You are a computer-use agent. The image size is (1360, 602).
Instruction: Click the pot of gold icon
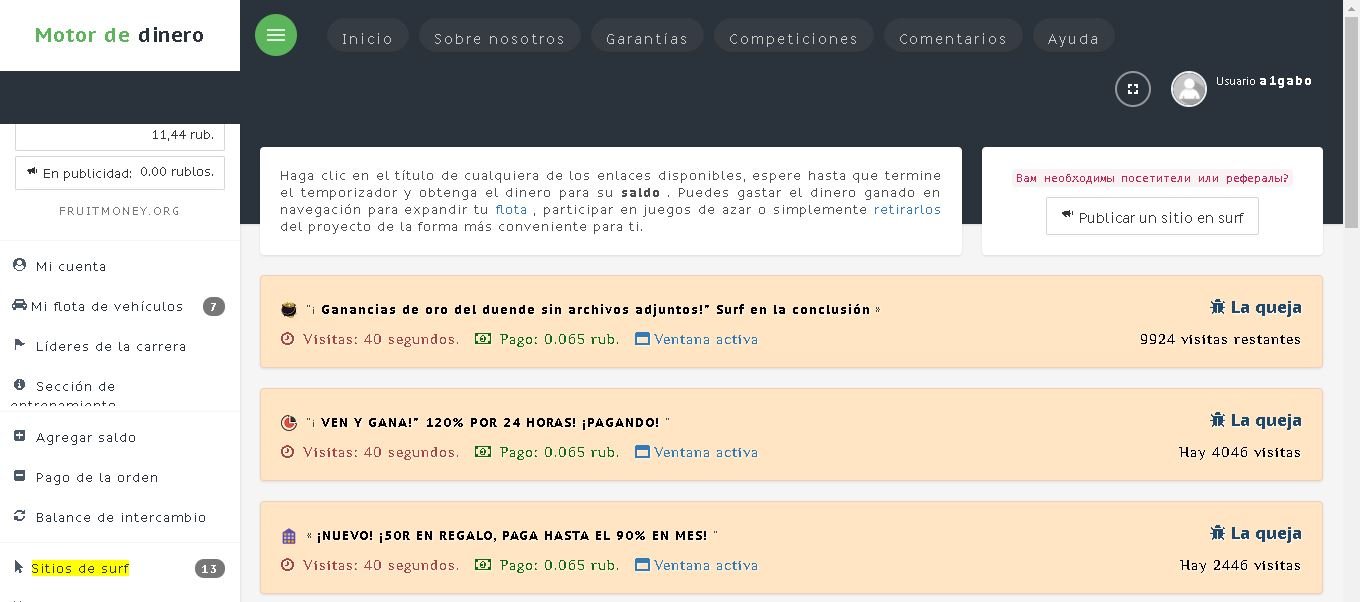tap(289, 310)
